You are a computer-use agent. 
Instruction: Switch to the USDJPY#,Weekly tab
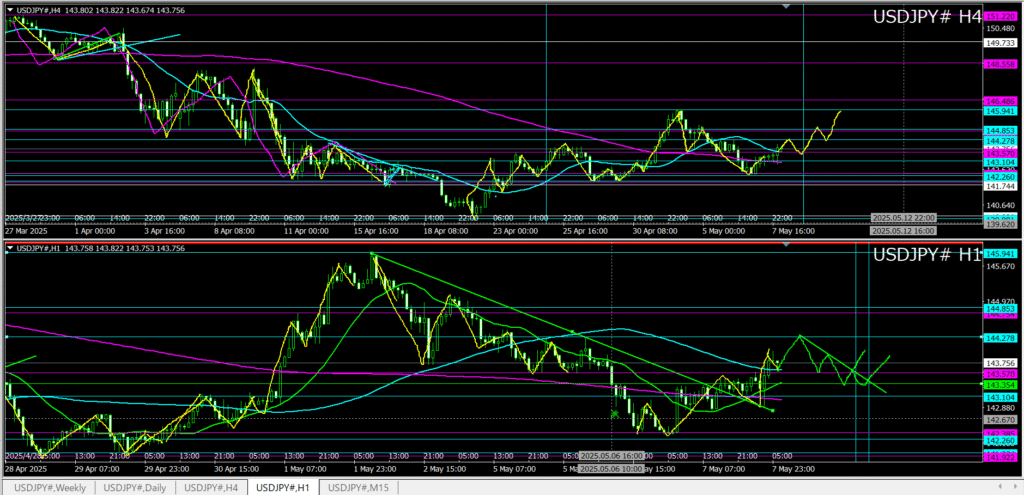(50, 487)
